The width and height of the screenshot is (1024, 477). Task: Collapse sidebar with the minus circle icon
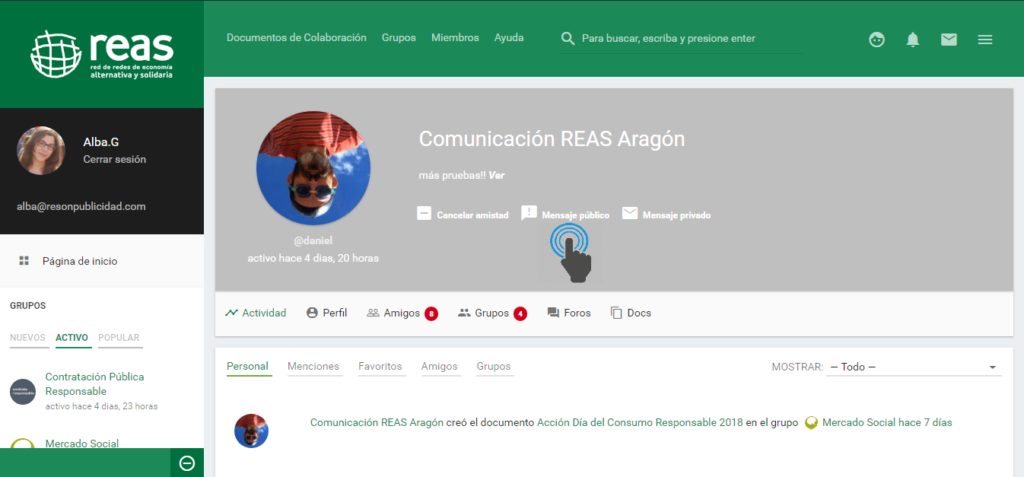(186, 463)
